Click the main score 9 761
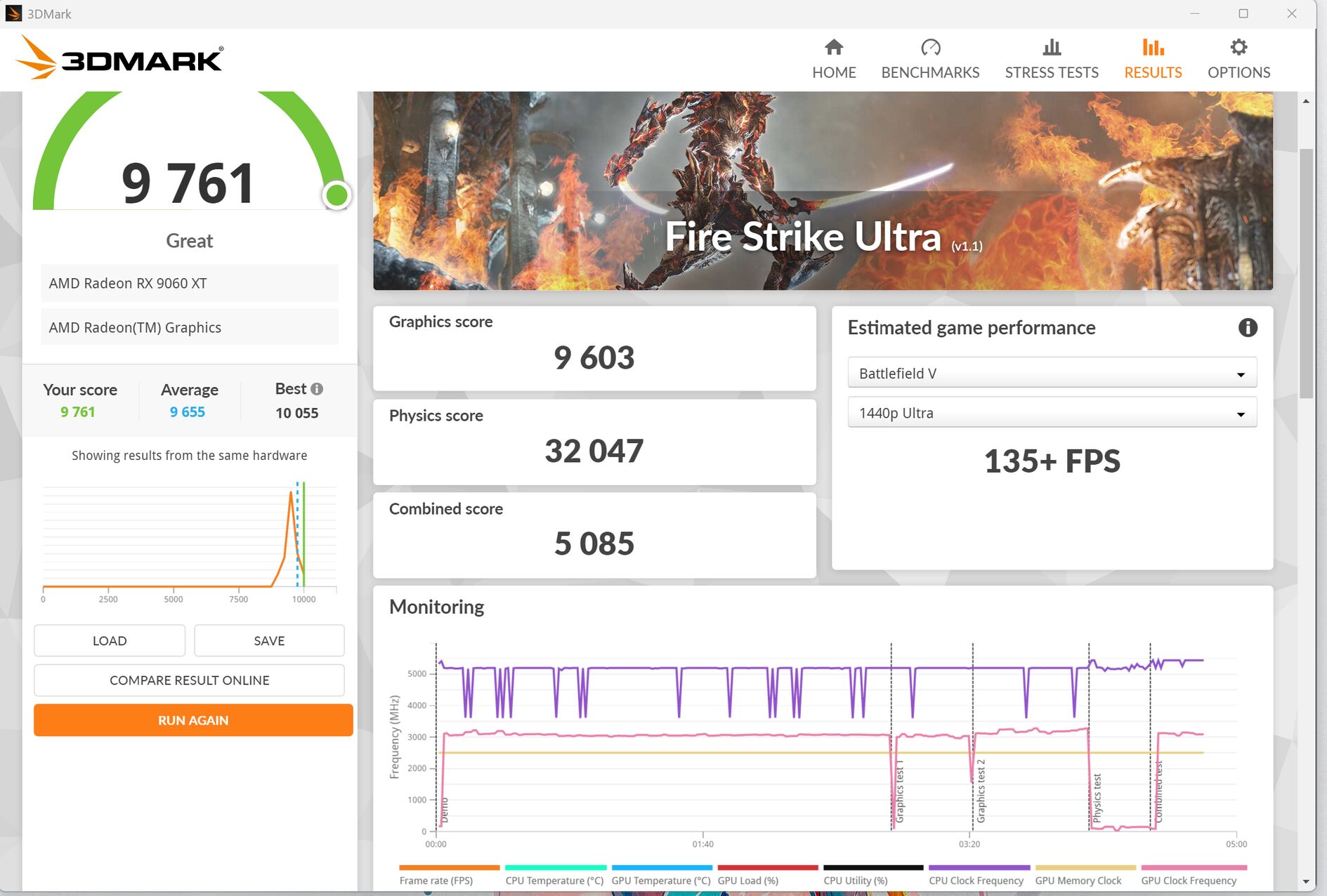This screenshot has width=1327, height=896. (x=188, y=183)
